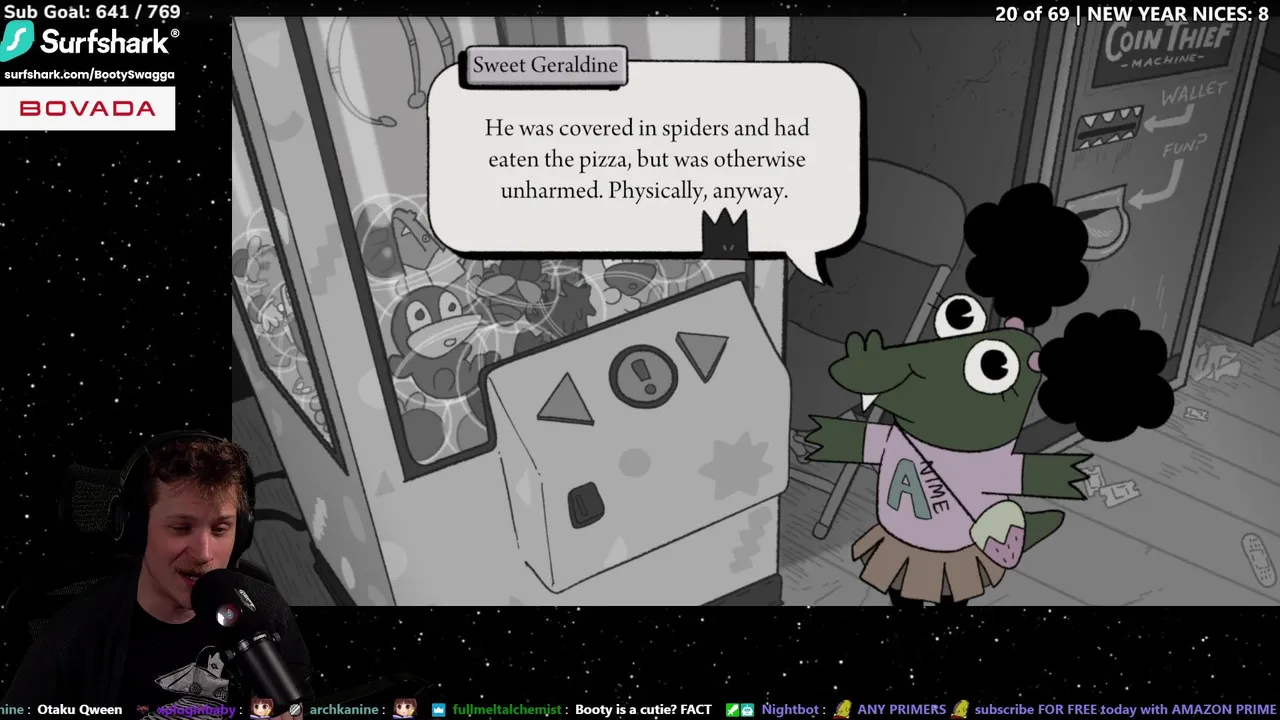1280x720 pixels.
Task: Click the BOVADA sponsor banner
Action: click(x=88, y=108)
